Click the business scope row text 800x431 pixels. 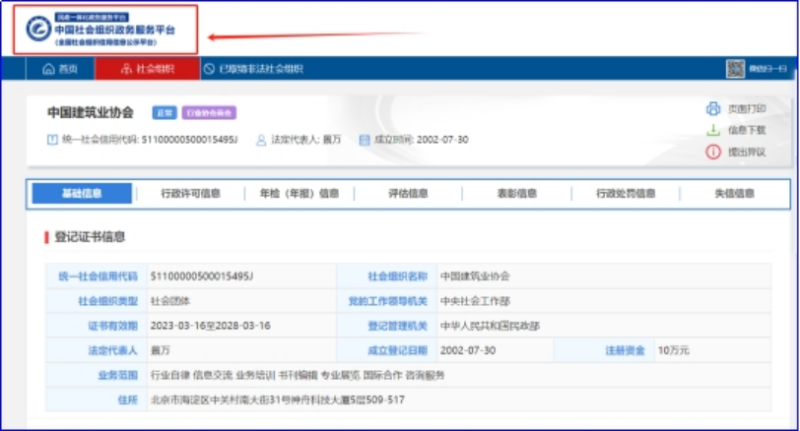coord(297,375)
